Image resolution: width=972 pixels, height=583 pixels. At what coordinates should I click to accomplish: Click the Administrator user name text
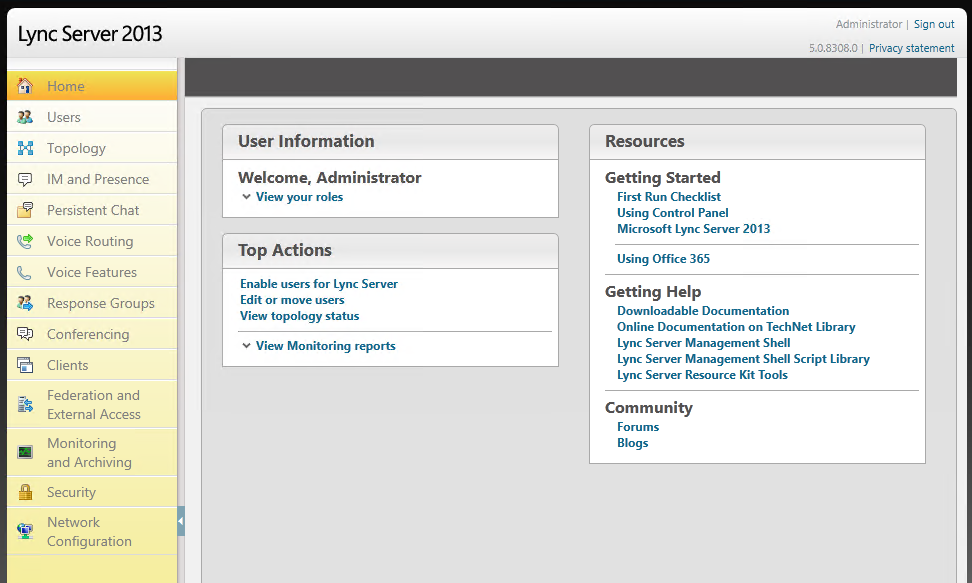pos(868,24)
